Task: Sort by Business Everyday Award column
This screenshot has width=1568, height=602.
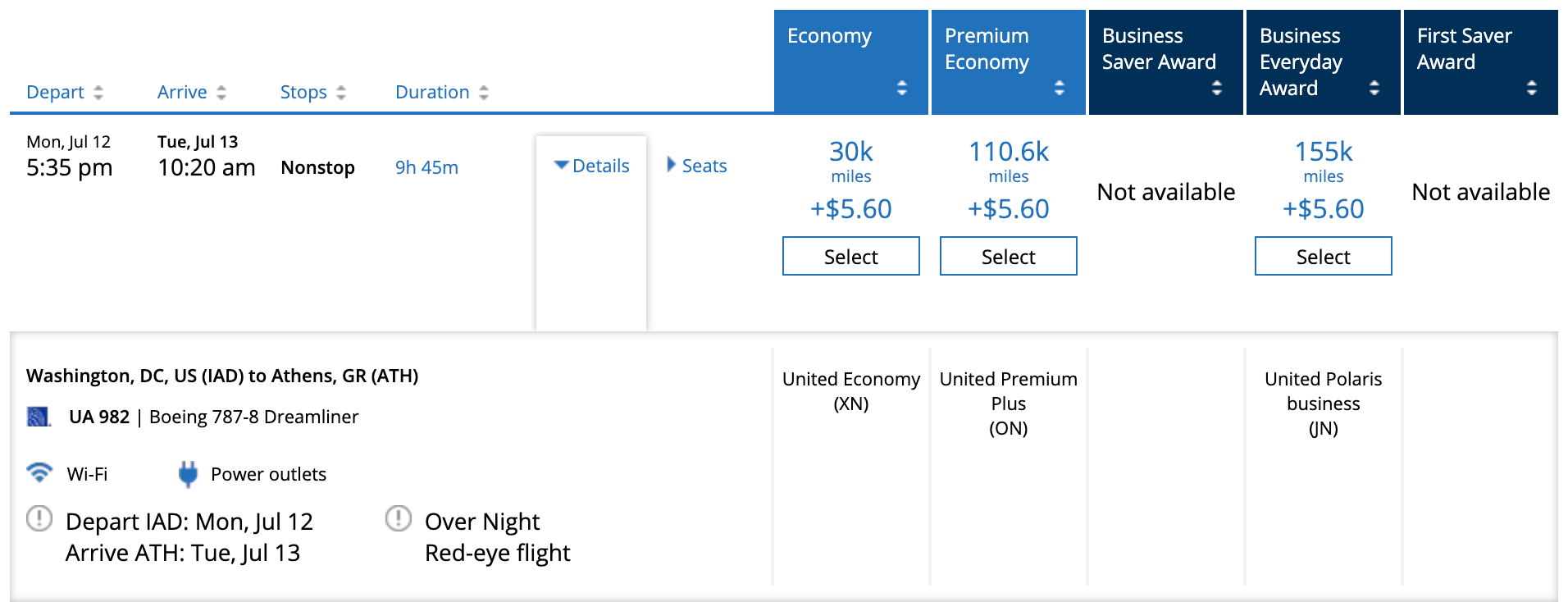Action: pyautogui.click(x=1374, y=88)
